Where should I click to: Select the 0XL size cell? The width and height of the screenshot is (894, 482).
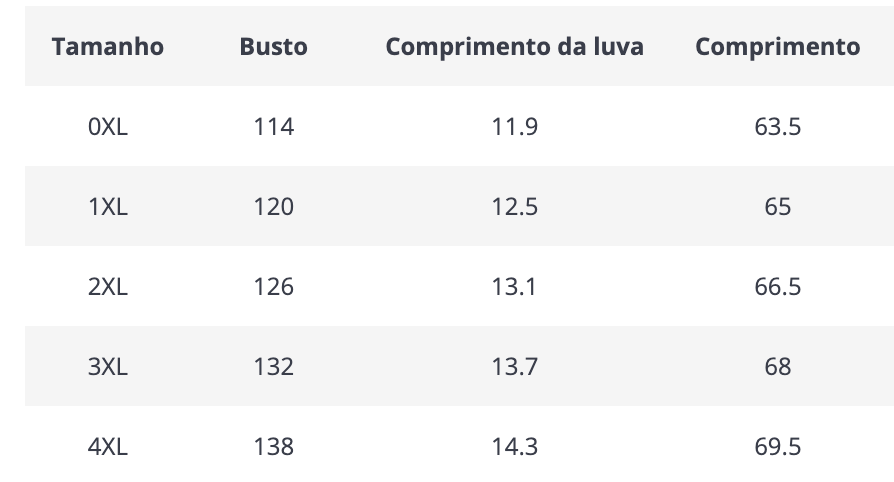click(x=108, y=127)
